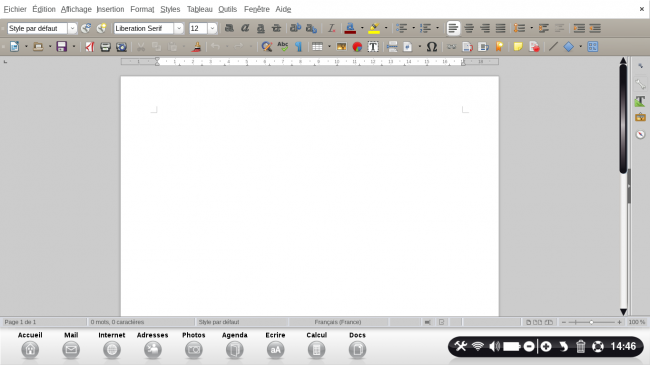This screenshot has height=365, width=650.
Task: Click the Update Selected Style icon
Action: coord(86,28)
